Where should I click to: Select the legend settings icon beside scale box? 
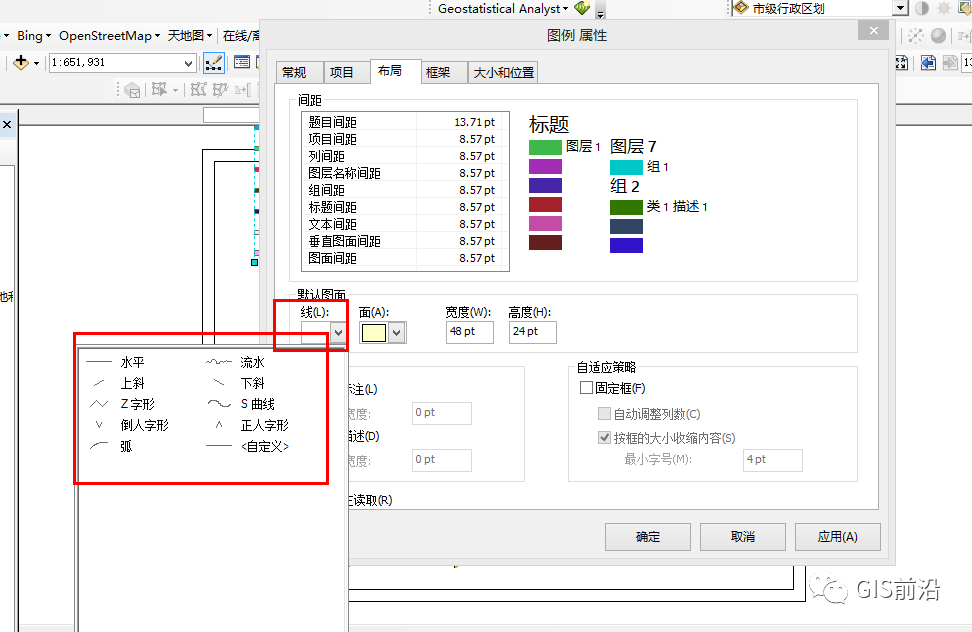(241, 62)
